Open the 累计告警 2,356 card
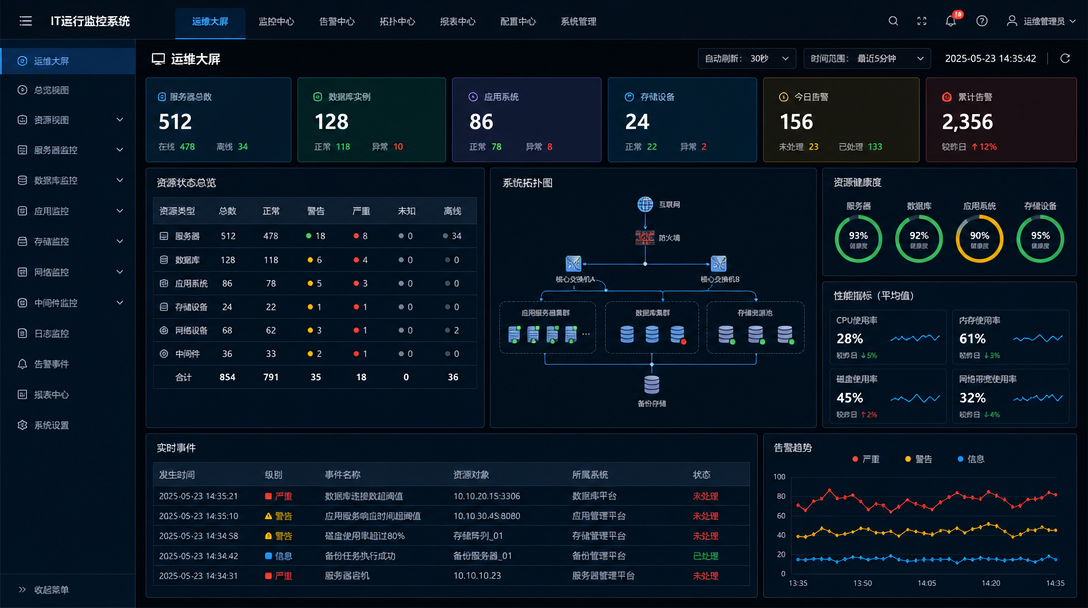 coord(1001,120)
